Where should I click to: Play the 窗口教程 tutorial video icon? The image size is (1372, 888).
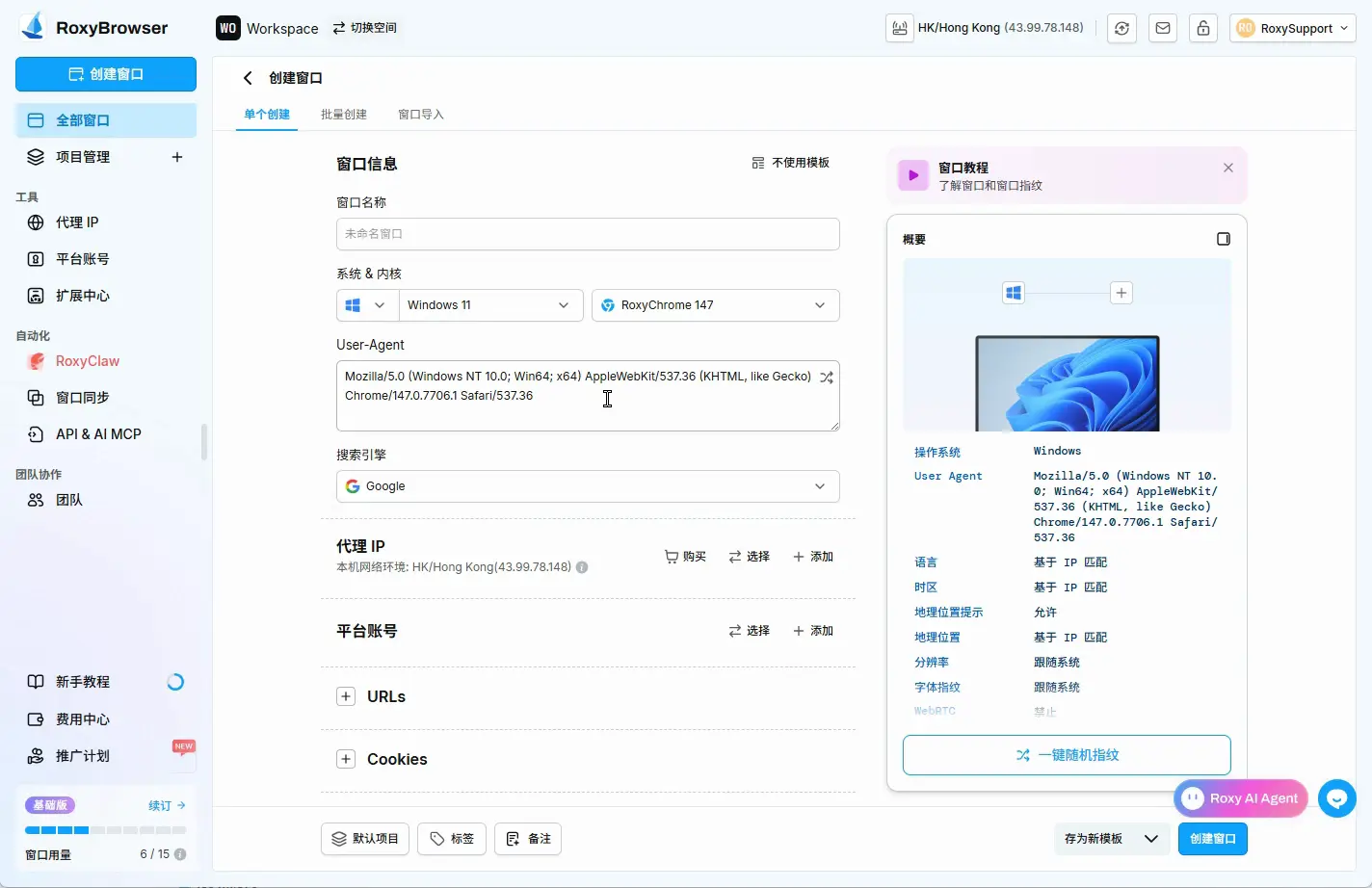913,175
